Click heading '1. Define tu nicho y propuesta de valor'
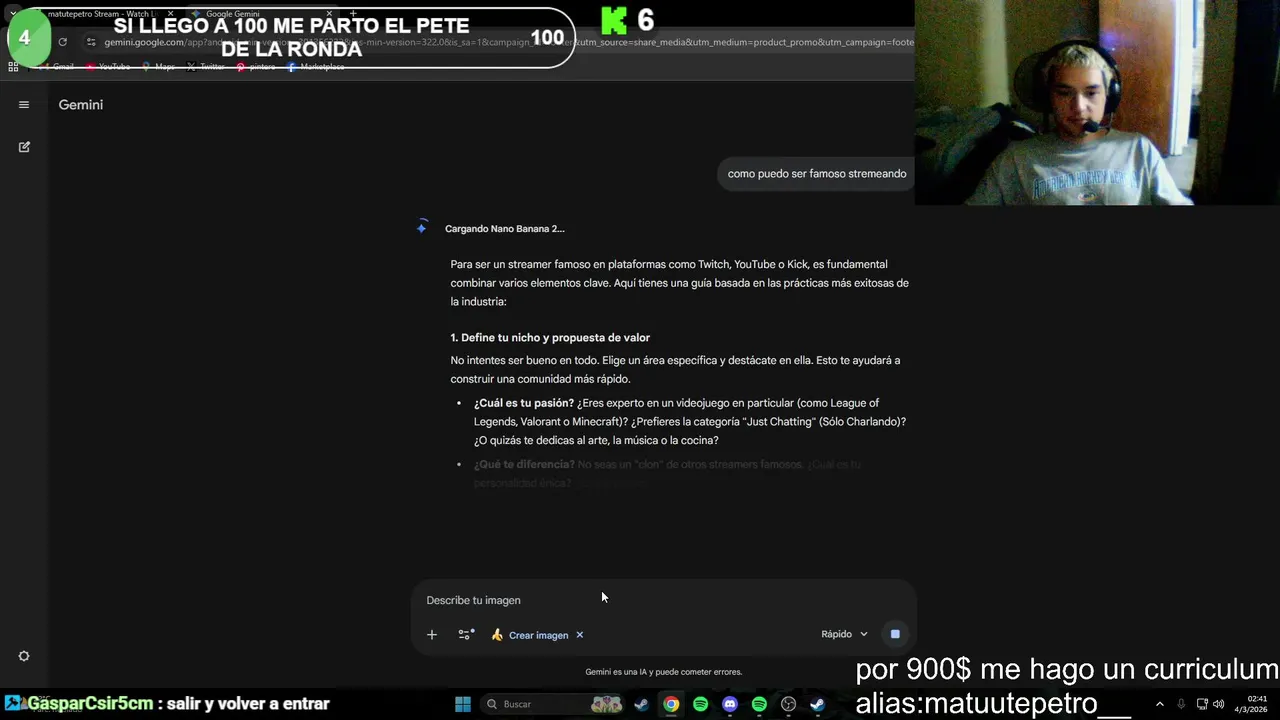This screenshot has width=1280, height=720. [550, 338]
